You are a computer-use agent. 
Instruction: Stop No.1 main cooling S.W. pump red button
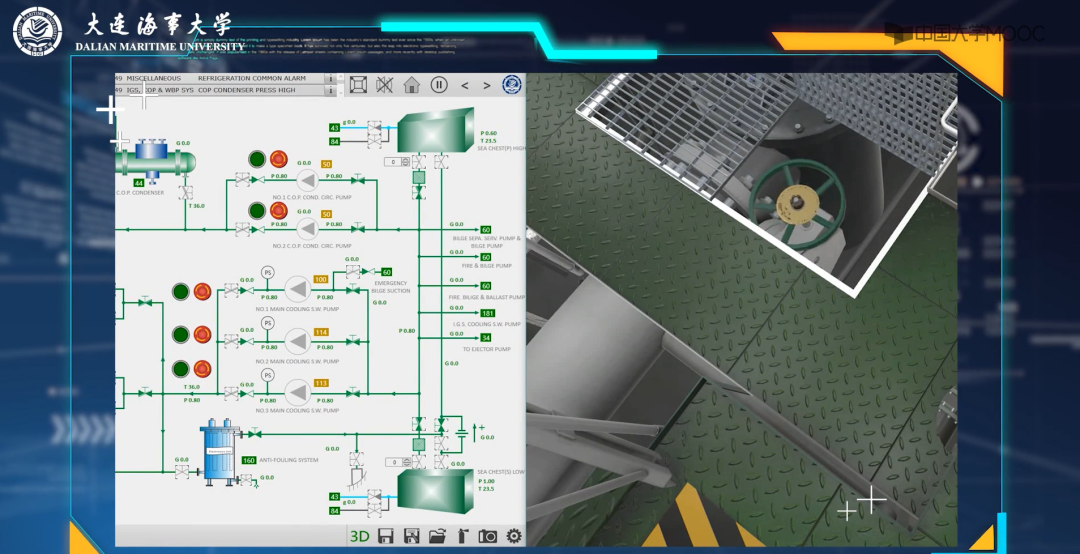point(202,291)
